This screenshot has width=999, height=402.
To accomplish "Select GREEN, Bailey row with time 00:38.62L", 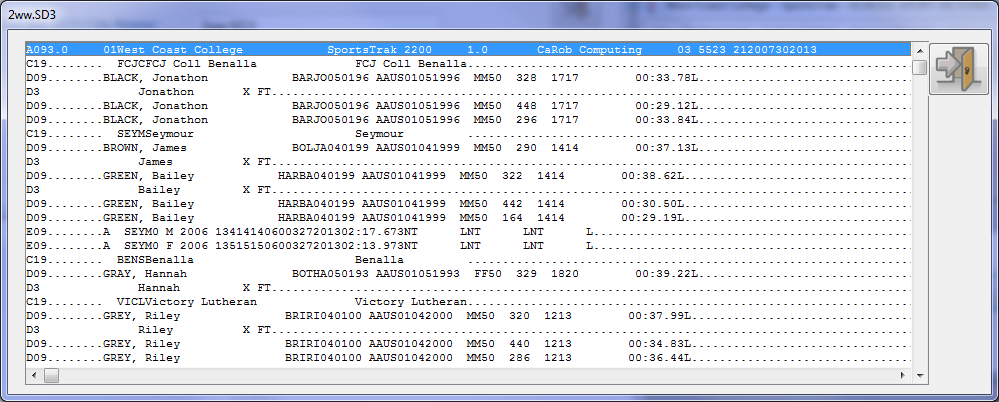I will (x=468, y=176).
